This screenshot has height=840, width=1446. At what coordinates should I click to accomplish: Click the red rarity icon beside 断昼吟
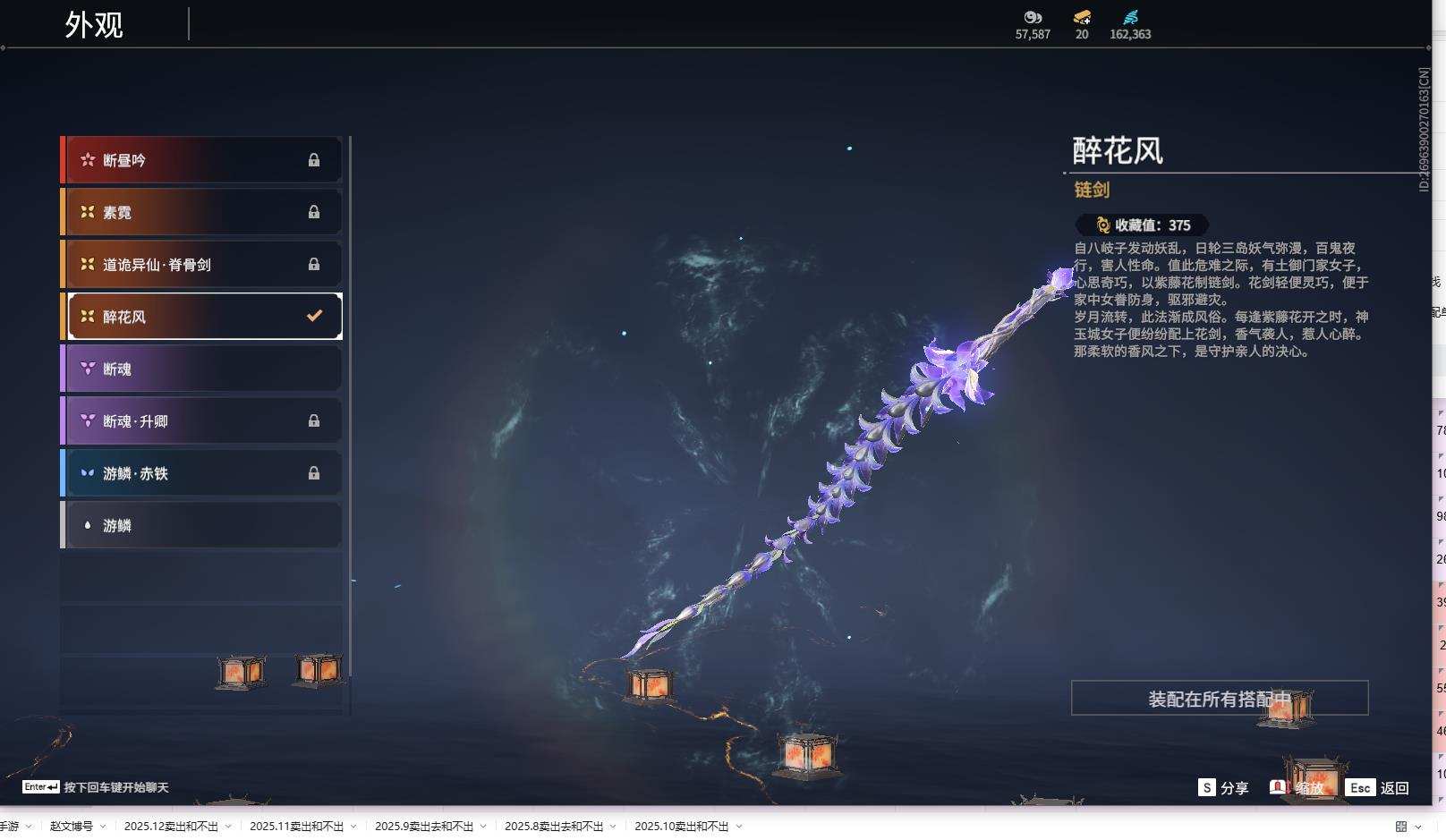pyautogui.click(x=88, y=160)
